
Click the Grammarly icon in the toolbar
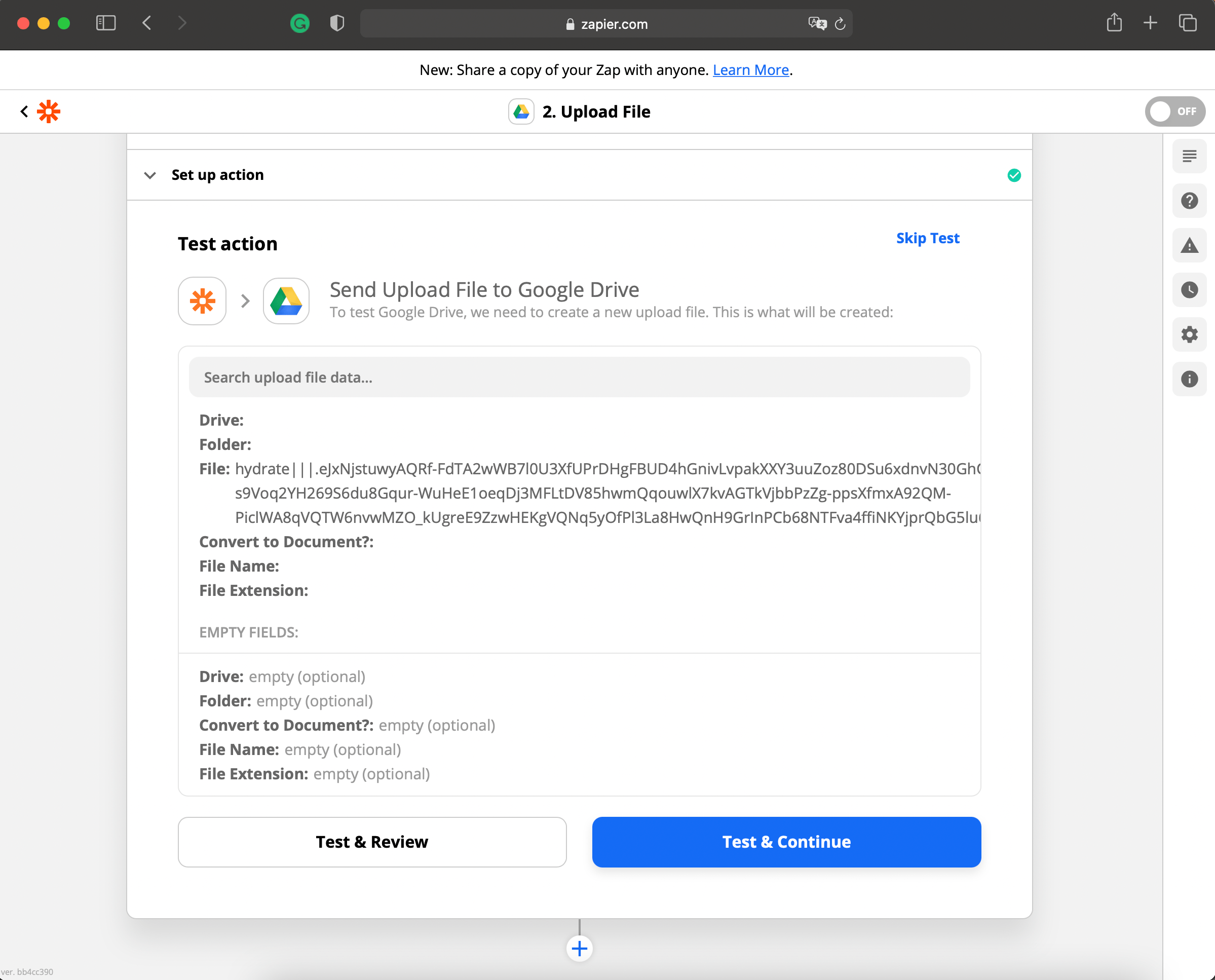pyautogui.click(x=300, y=23)
